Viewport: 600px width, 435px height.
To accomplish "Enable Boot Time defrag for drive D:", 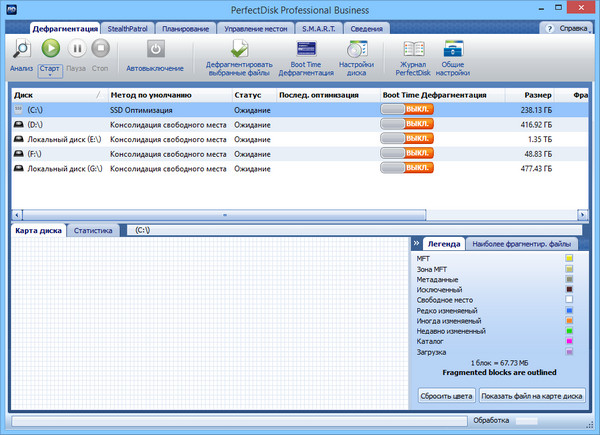I will pos(407,125).
